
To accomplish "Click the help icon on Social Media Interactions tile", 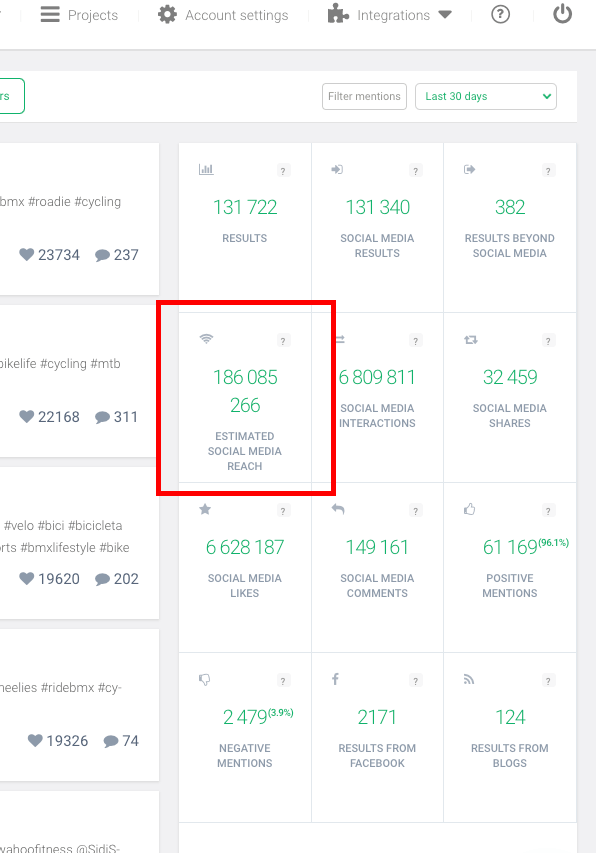I will pyautogui.click(x=415, y=341).
